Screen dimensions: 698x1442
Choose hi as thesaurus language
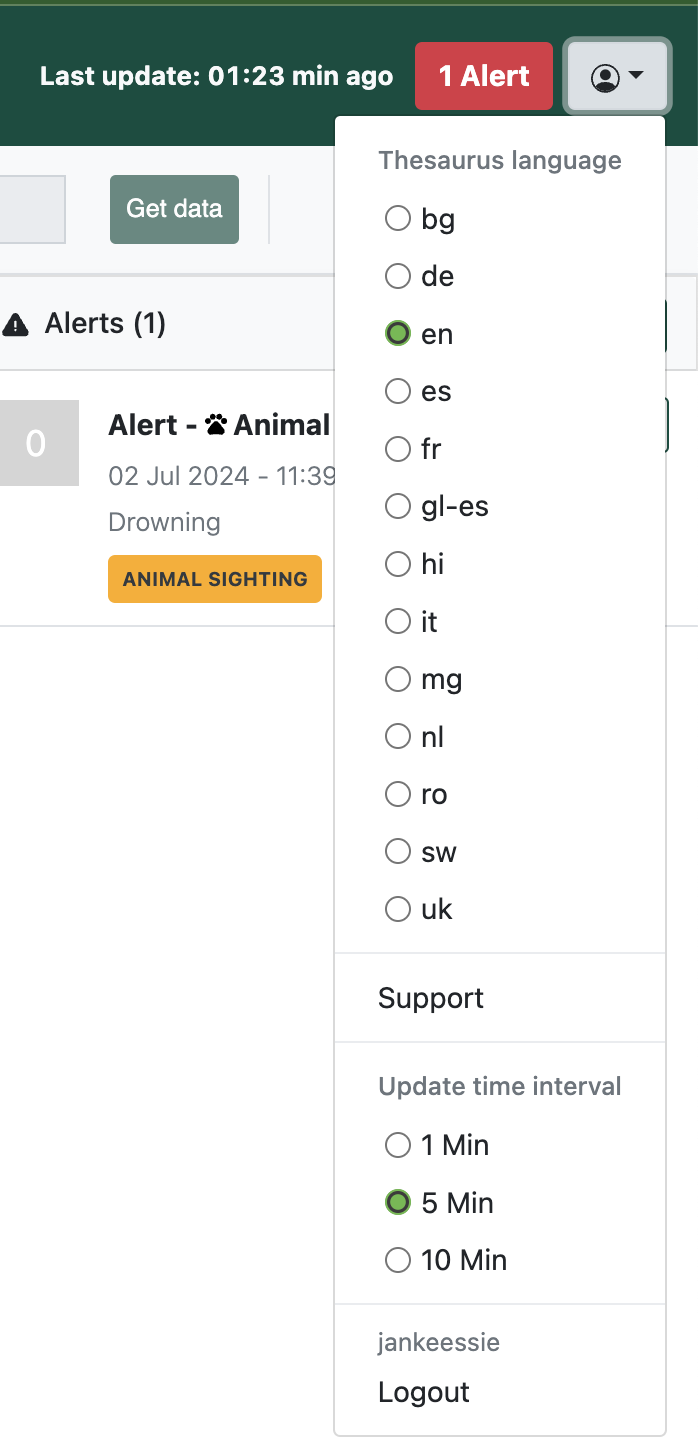(398, 564)
